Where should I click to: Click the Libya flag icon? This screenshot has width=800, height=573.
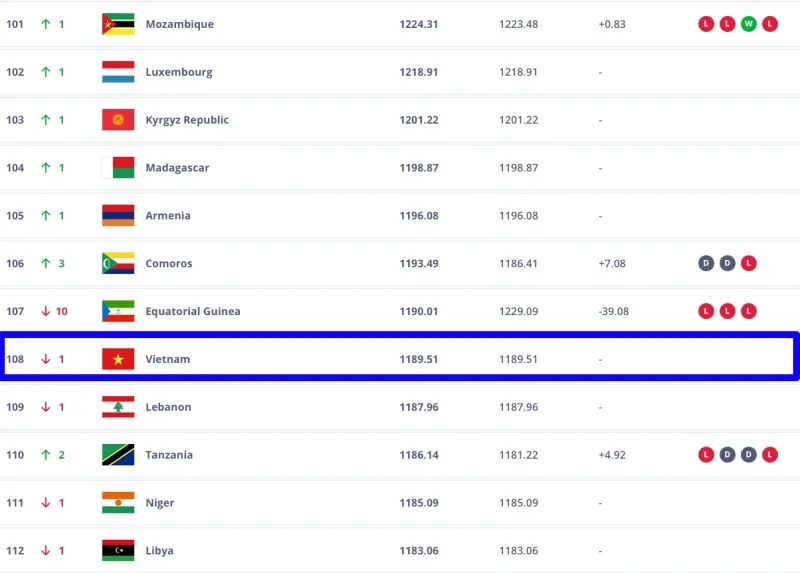118,551
